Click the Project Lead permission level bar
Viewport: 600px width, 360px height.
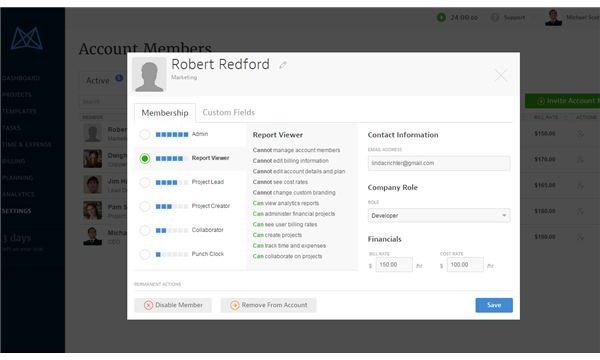pos(172,182)
